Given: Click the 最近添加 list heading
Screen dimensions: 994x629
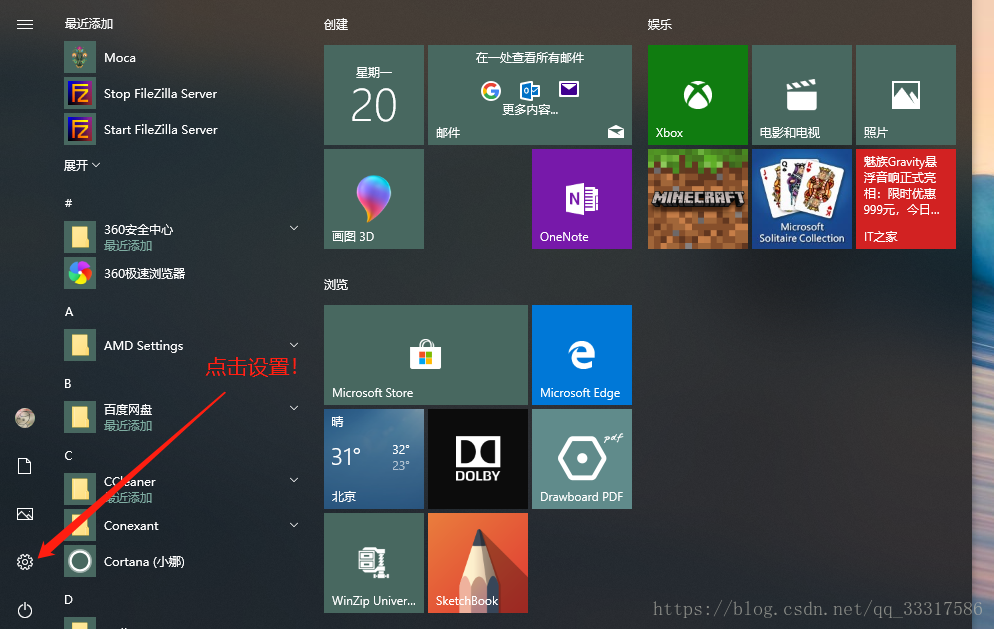Looking at the screenshot, I should click(x=89, y=23).
